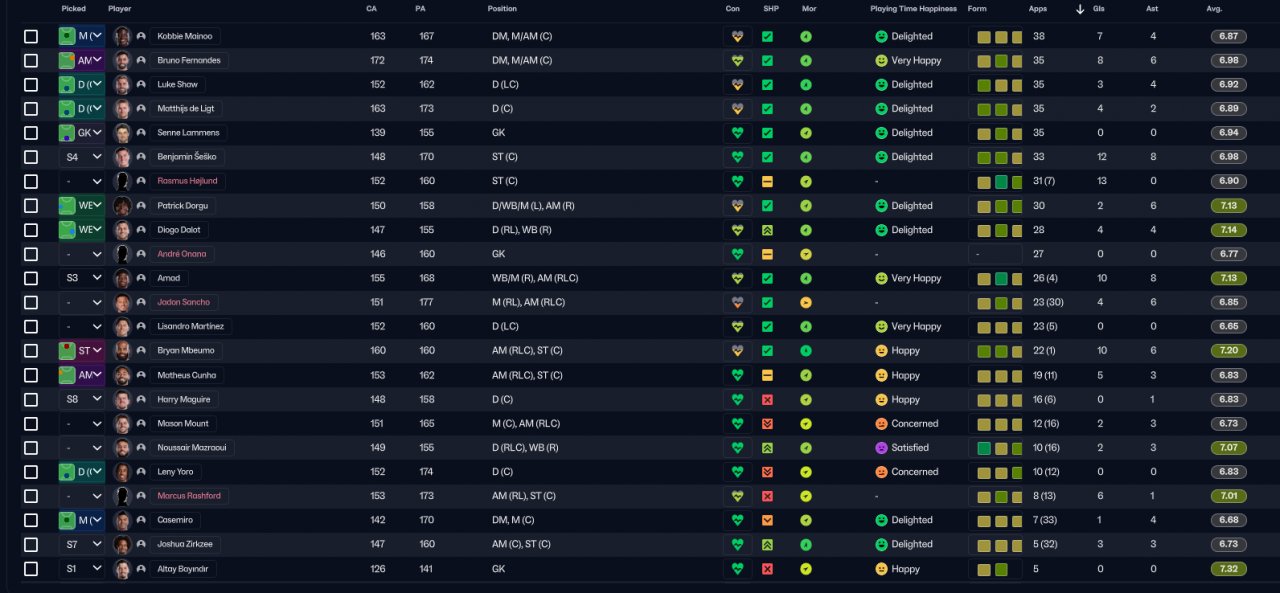Click Matheus Cunha's yellow sharpness dash icon
This screenshot has width=1280, height=593.
(x=767, y=375)
